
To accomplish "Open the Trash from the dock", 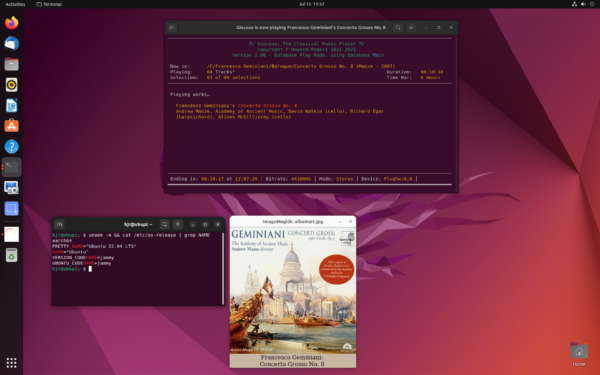I will point(11,255).
